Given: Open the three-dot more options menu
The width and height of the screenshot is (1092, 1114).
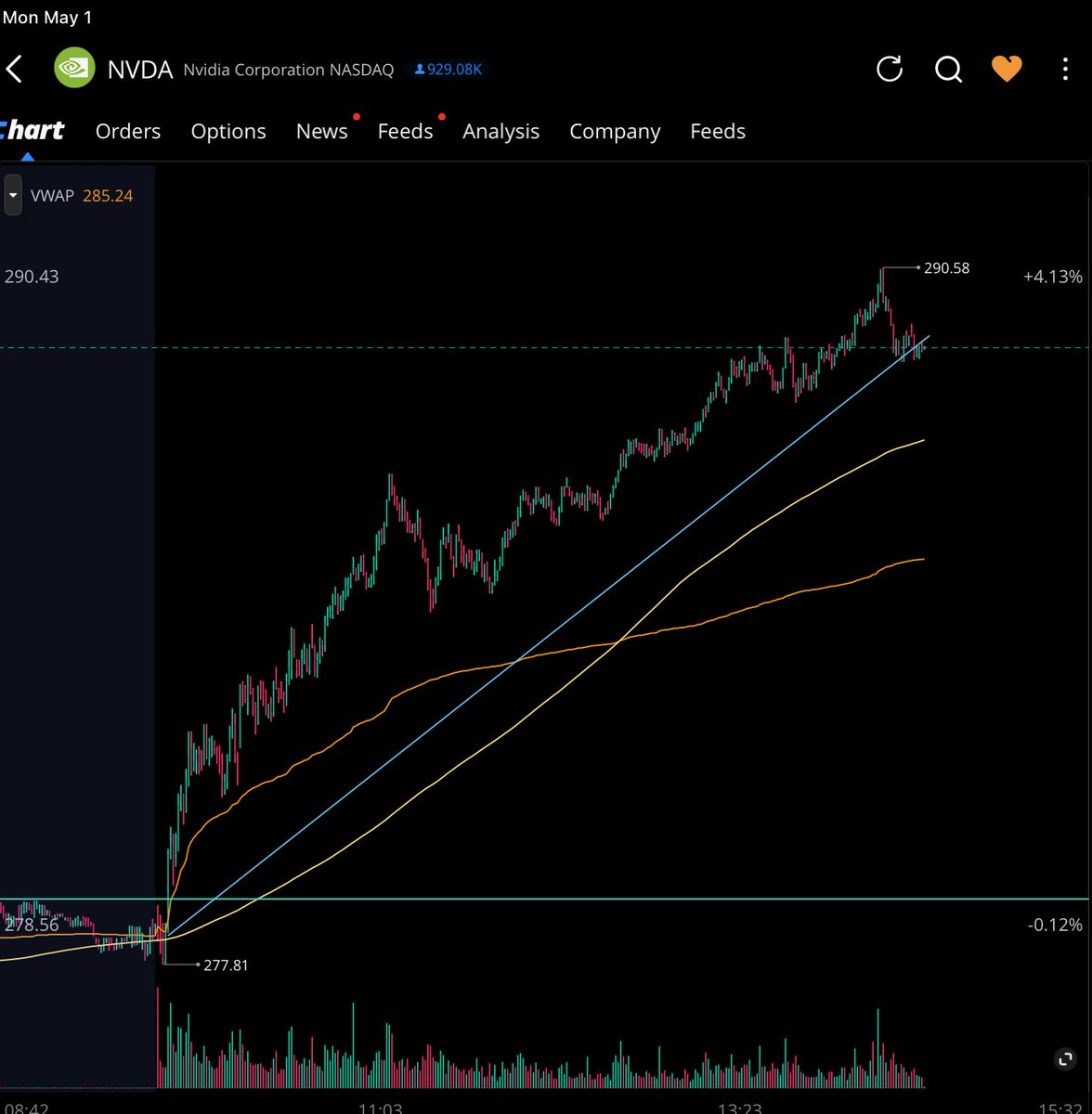Looking at the screenshot, I should point(1065,70).
